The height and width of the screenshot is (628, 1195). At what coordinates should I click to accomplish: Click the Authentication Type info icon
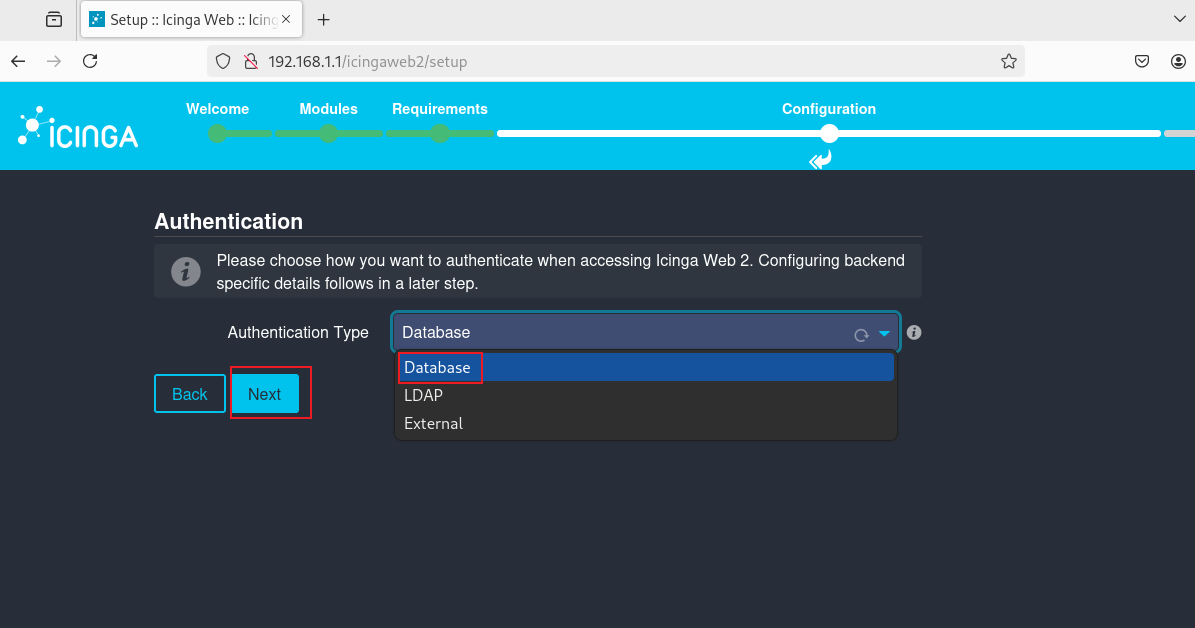tap(914, 332)
